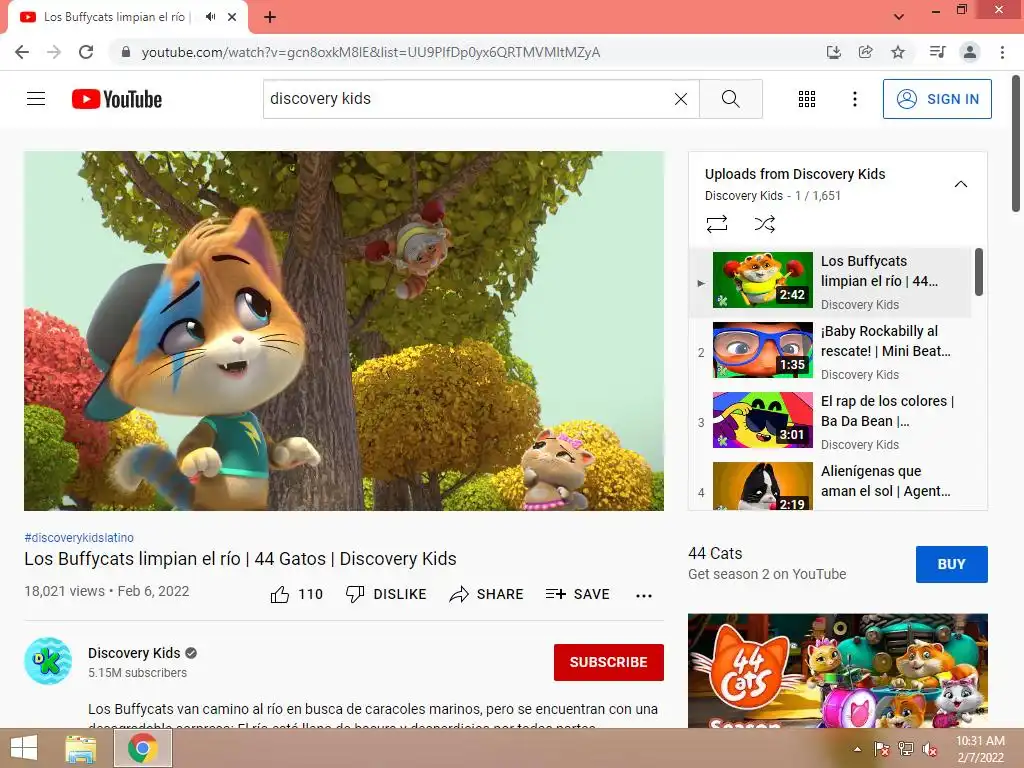Open the Windows Start button
Image resolution: width=1024 pixels, height=768 pixels.
[23, 748]
